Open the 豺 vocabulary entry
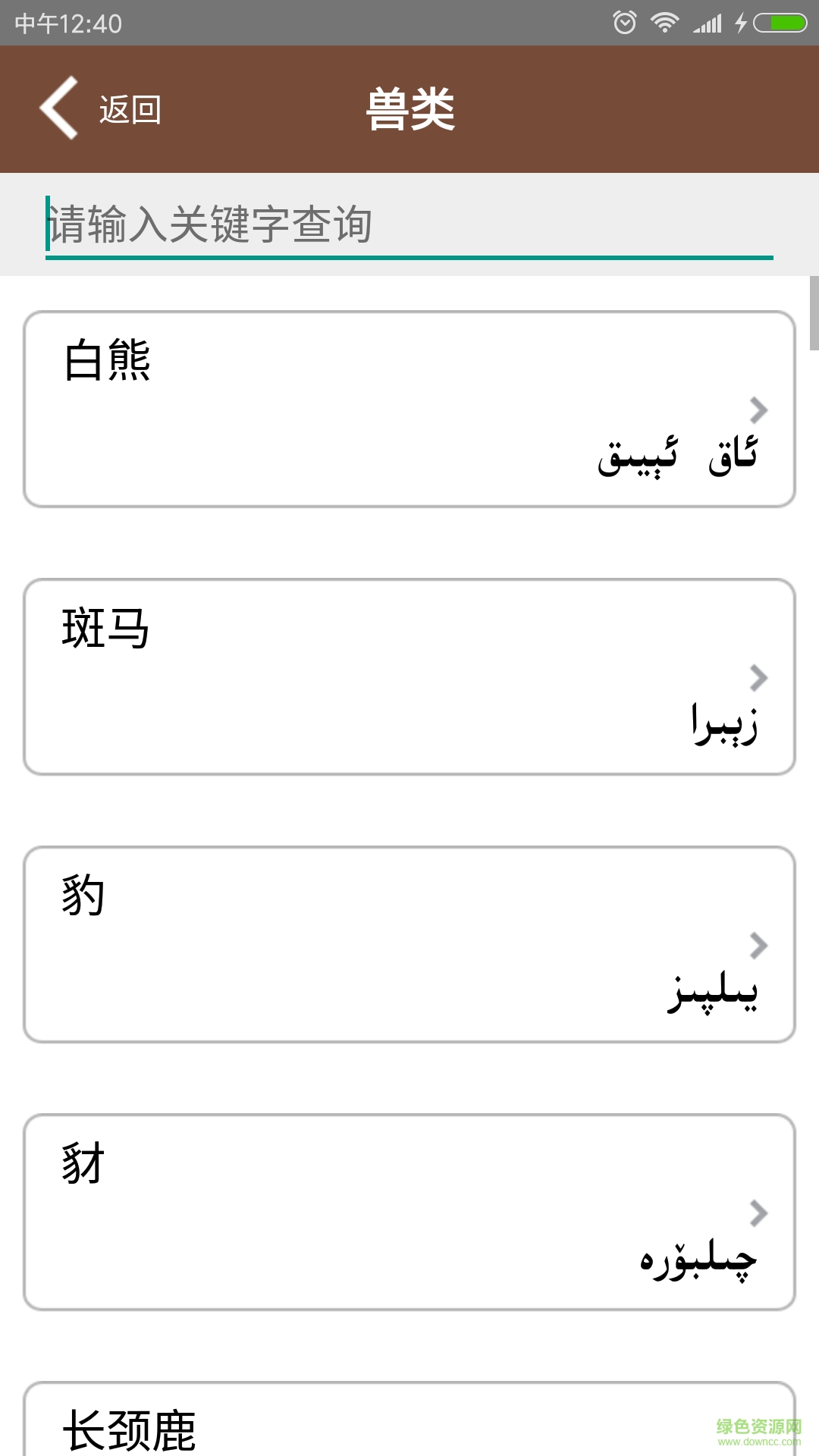819x1456 pixels. [409, 1212]
